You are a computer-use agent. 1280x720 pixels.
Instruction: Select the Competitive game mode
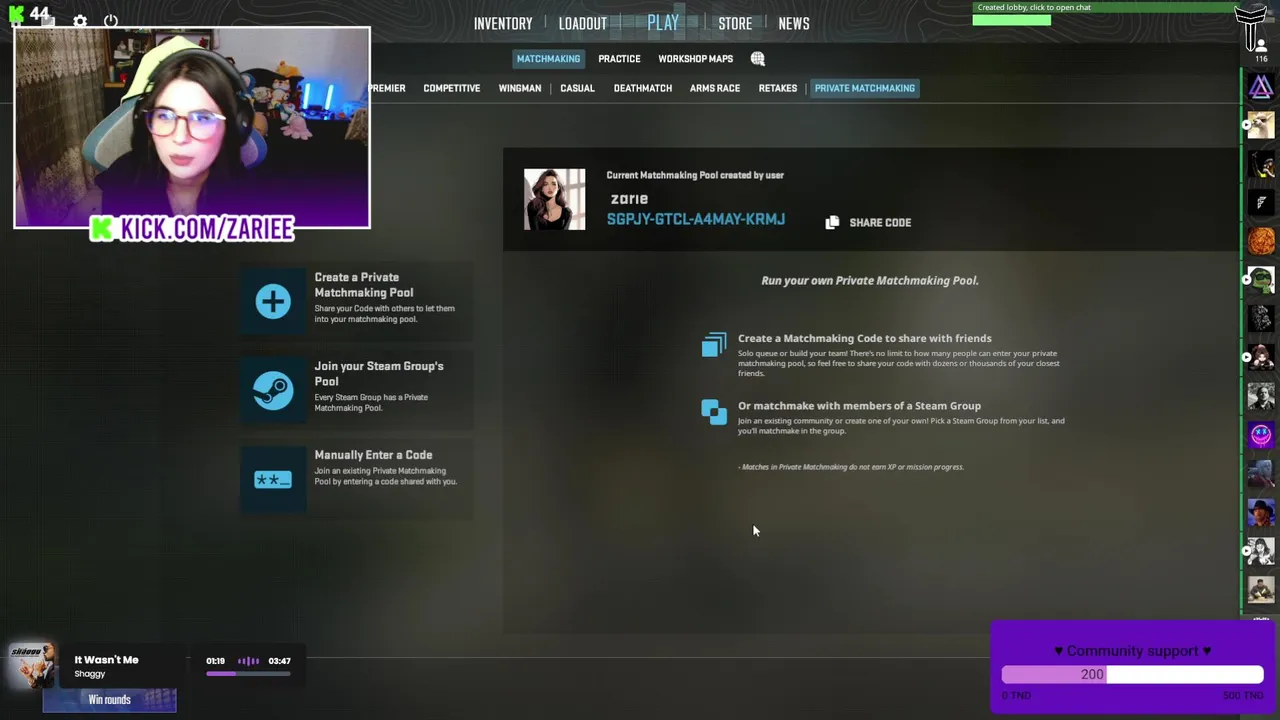452,88
